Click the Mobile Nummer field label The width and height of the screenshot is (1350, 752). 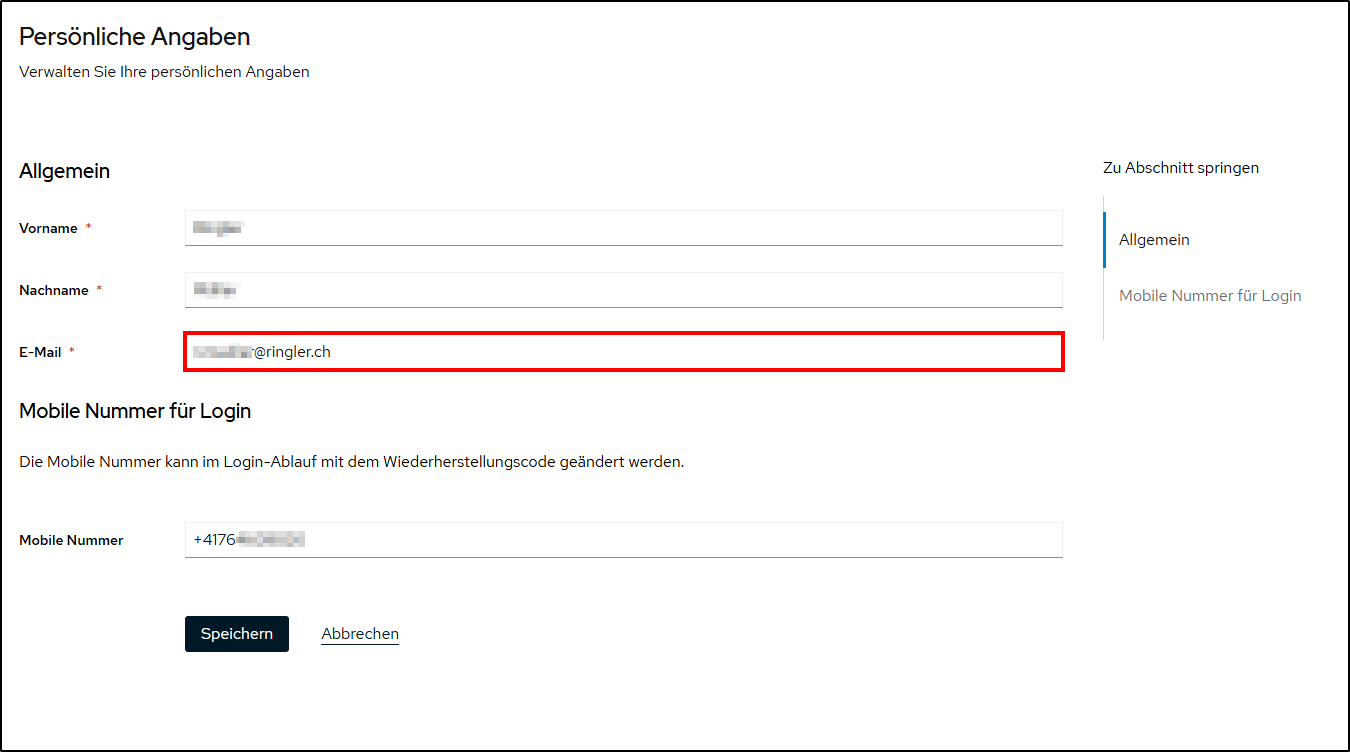(71, 540)
